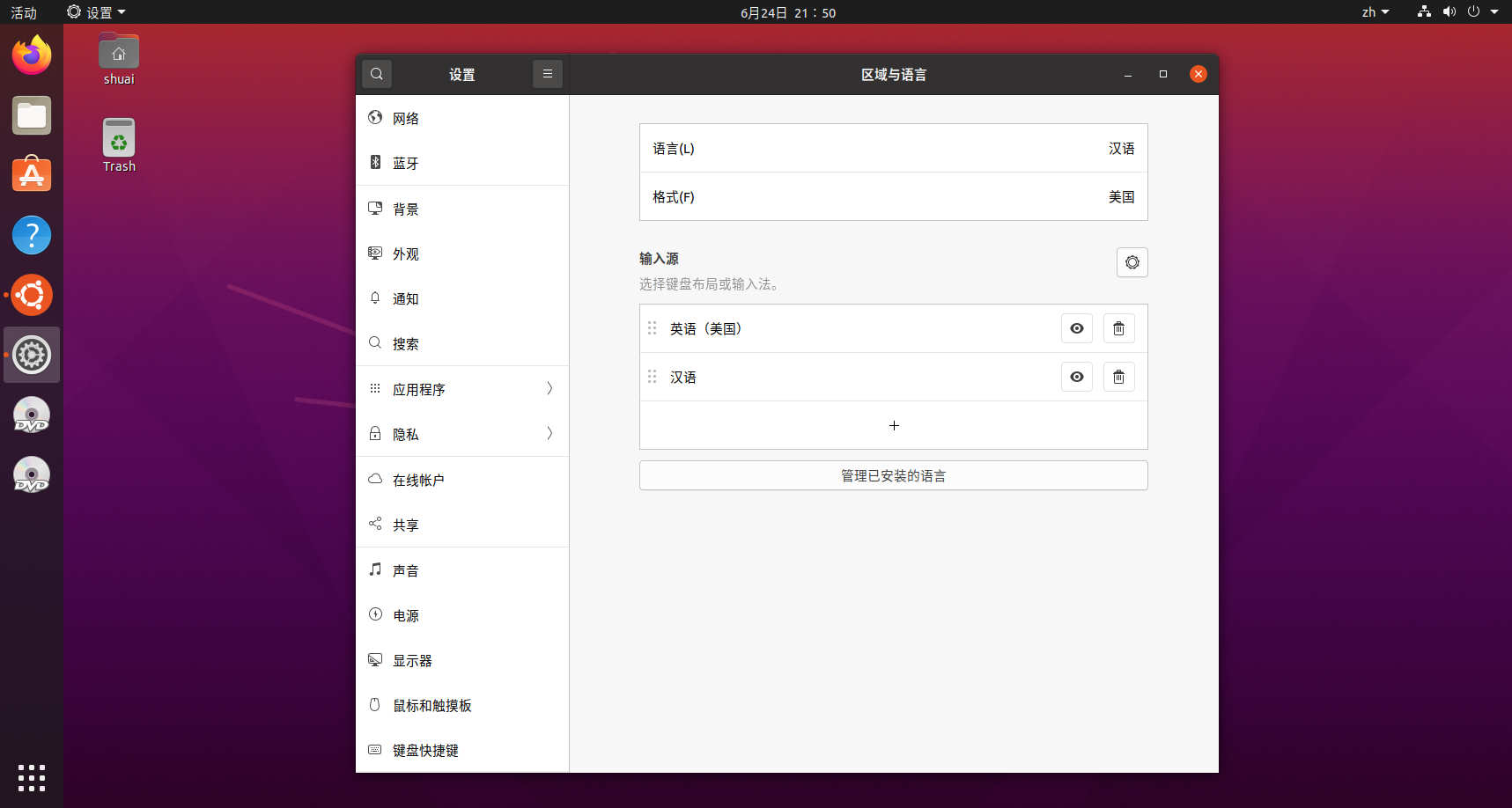Open input source options gear button
The image size is (1512, 808).
(x=1132, y=262)
